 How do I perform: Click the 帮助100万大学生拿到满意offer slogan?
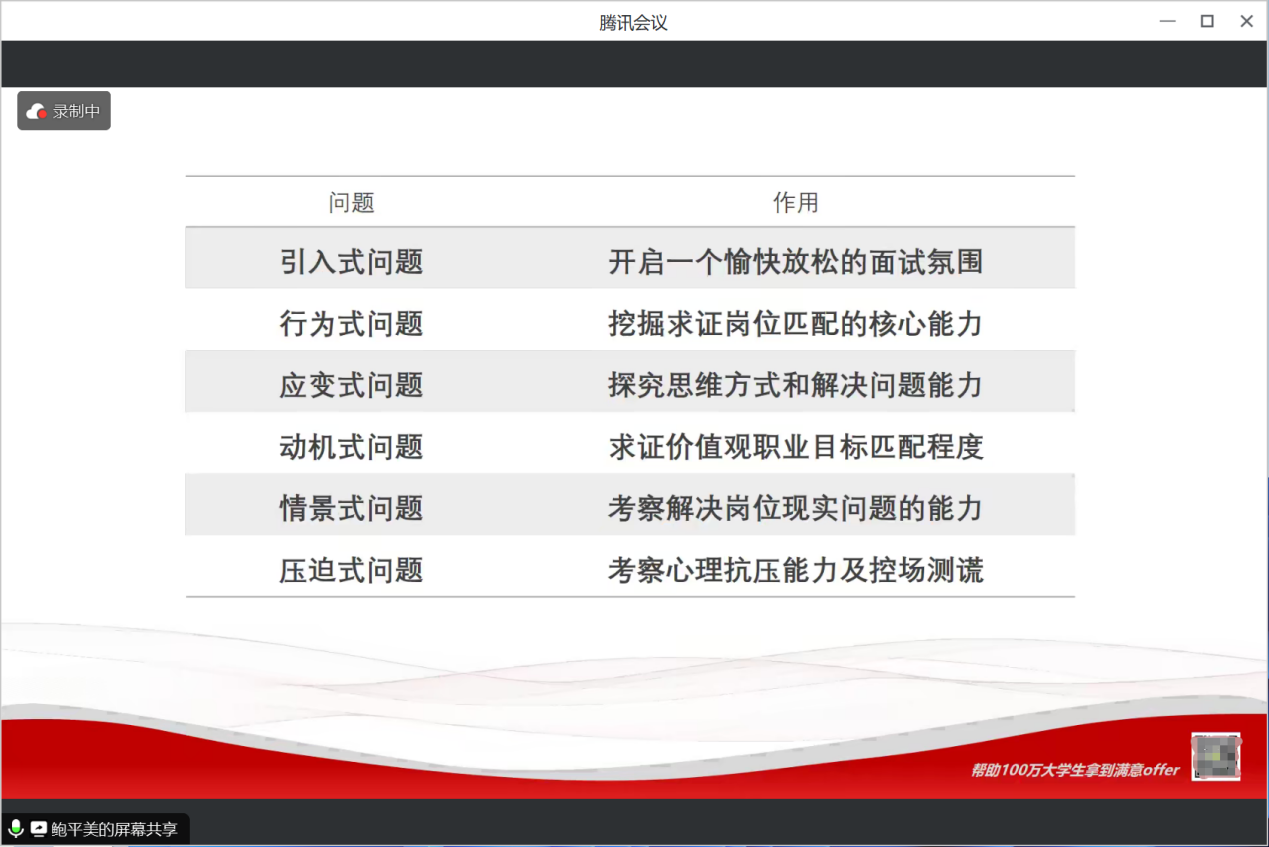pyautogui.click(x=1074, y=770)
